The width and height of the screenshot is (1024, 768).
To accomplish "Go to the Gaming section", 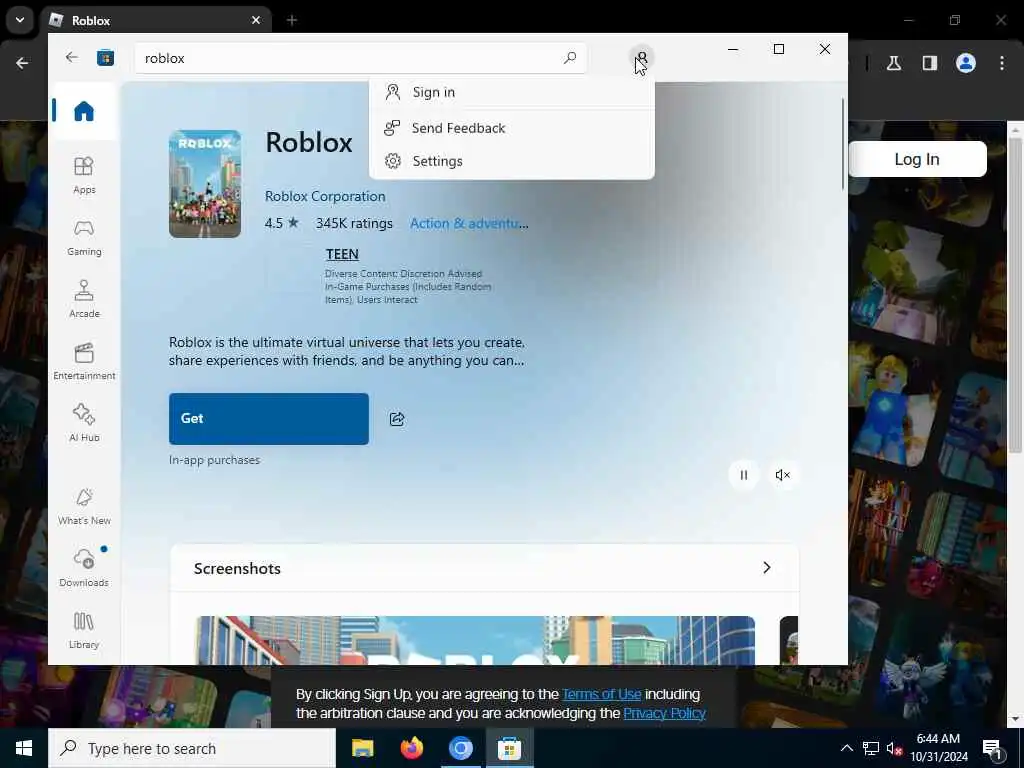I will [x=84, y=238].
